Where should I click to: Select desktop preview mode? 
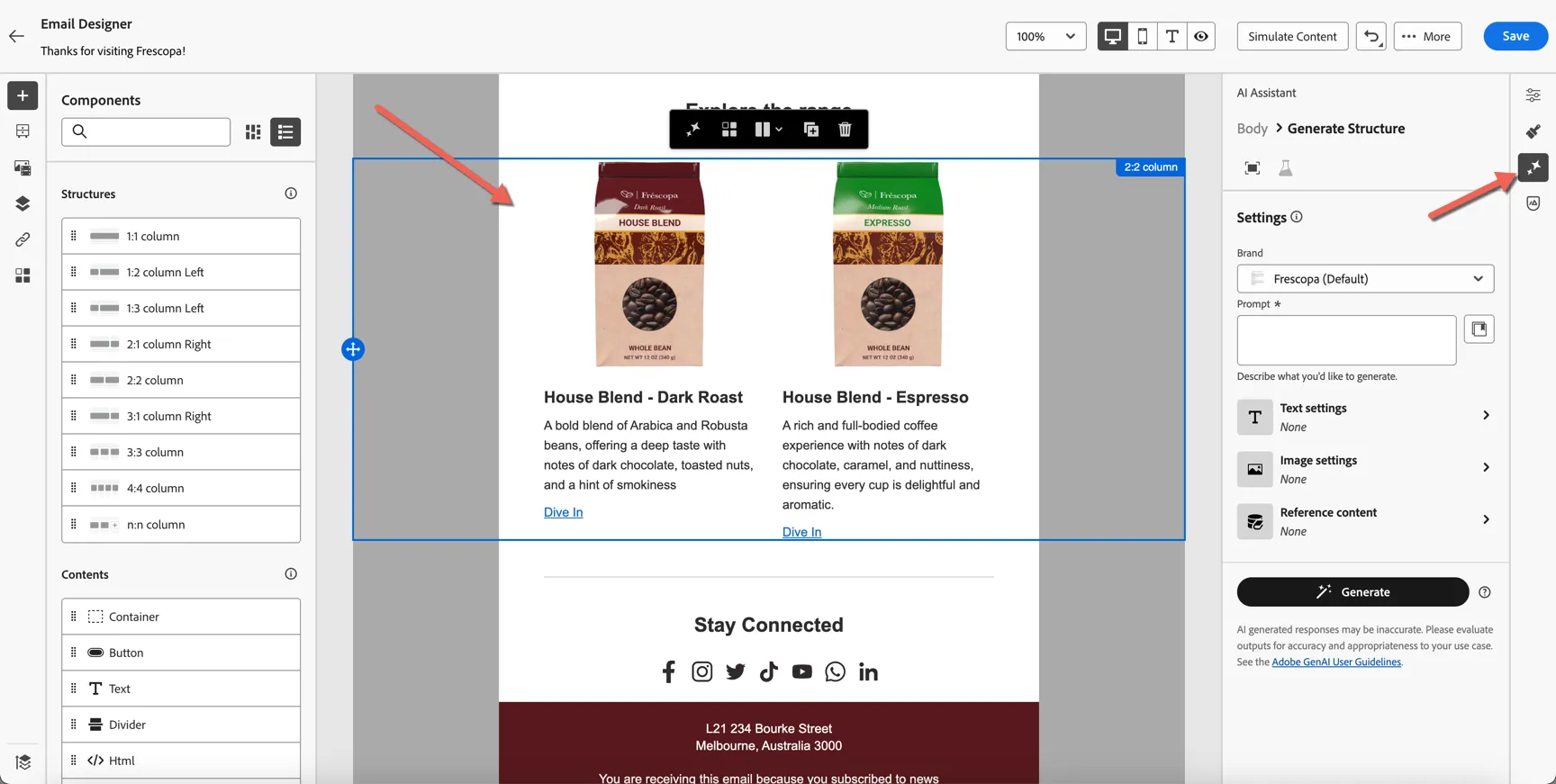1112,36
